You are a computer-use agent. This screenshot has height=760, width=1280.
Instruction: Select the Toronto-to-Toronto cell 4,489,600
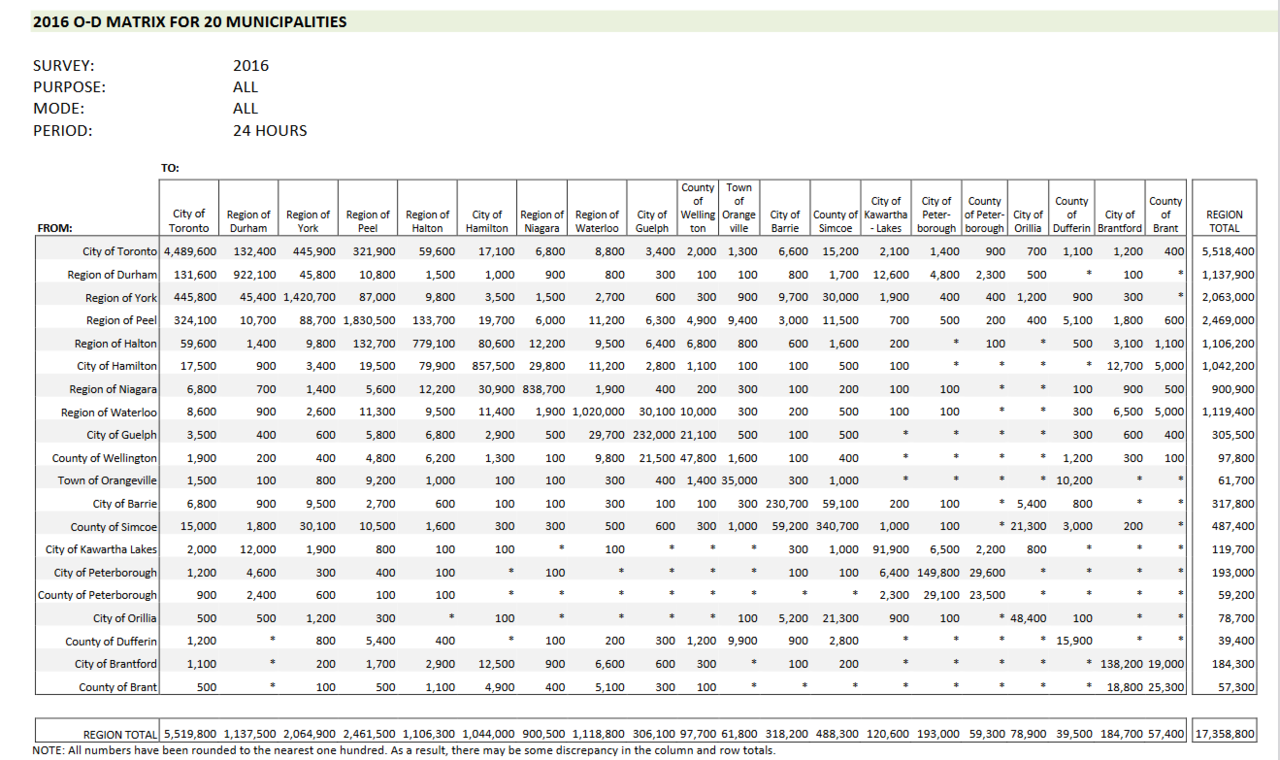[190, 252]
